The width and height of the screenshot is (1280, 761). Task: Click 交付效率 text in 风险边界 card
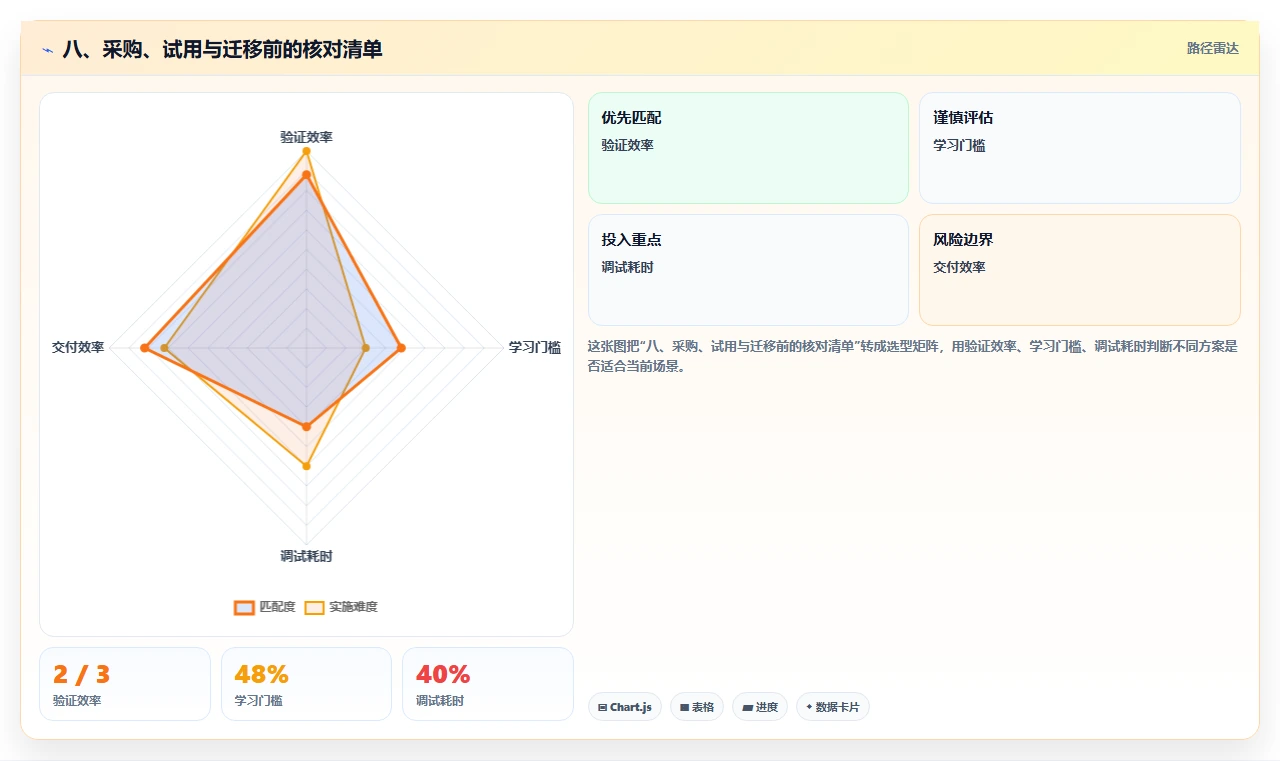[959, 267]
